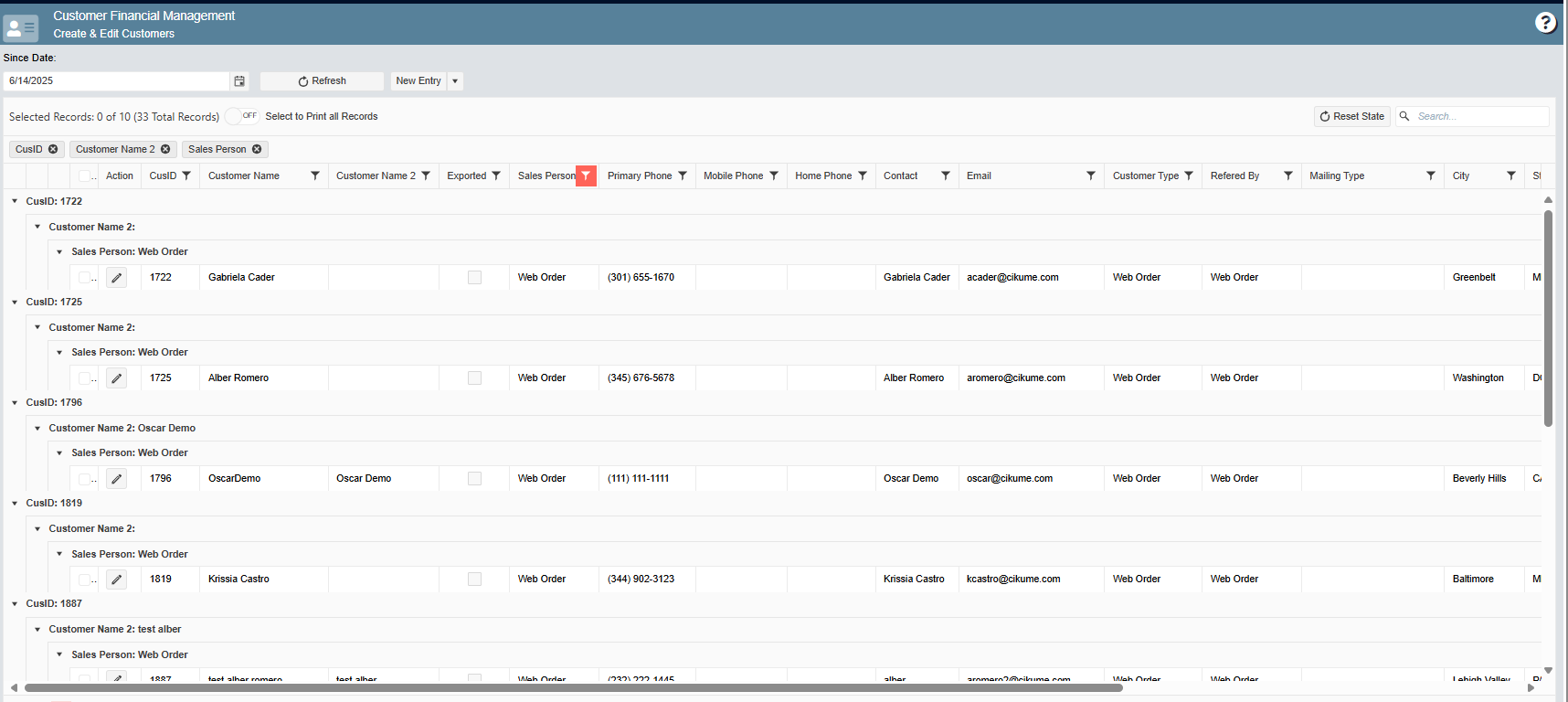
Task: Click the Reset State button
Action: click(x=1351, y=117)
